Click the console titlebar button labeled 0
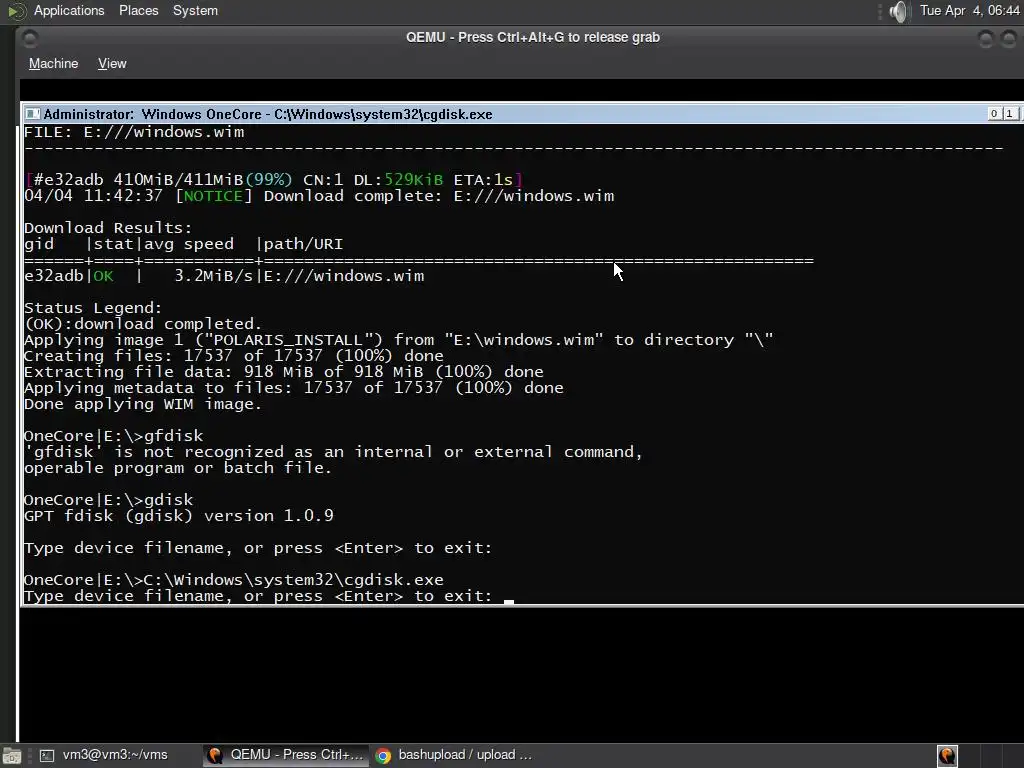Screen dimensions: 1024x768 pyautogui.click(x=994, y=114)
